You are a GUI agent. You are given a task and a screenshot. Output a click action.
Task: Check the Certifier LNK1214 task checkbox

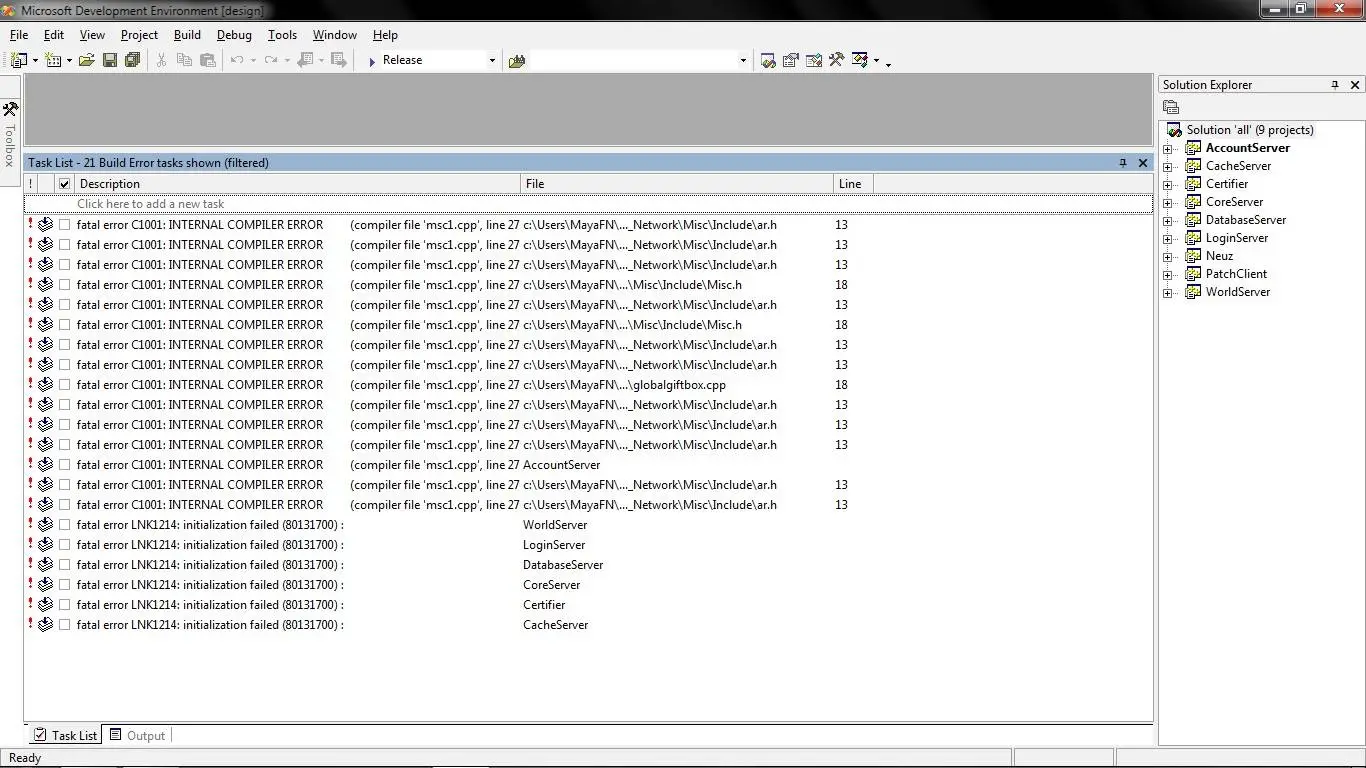(65, 605)
